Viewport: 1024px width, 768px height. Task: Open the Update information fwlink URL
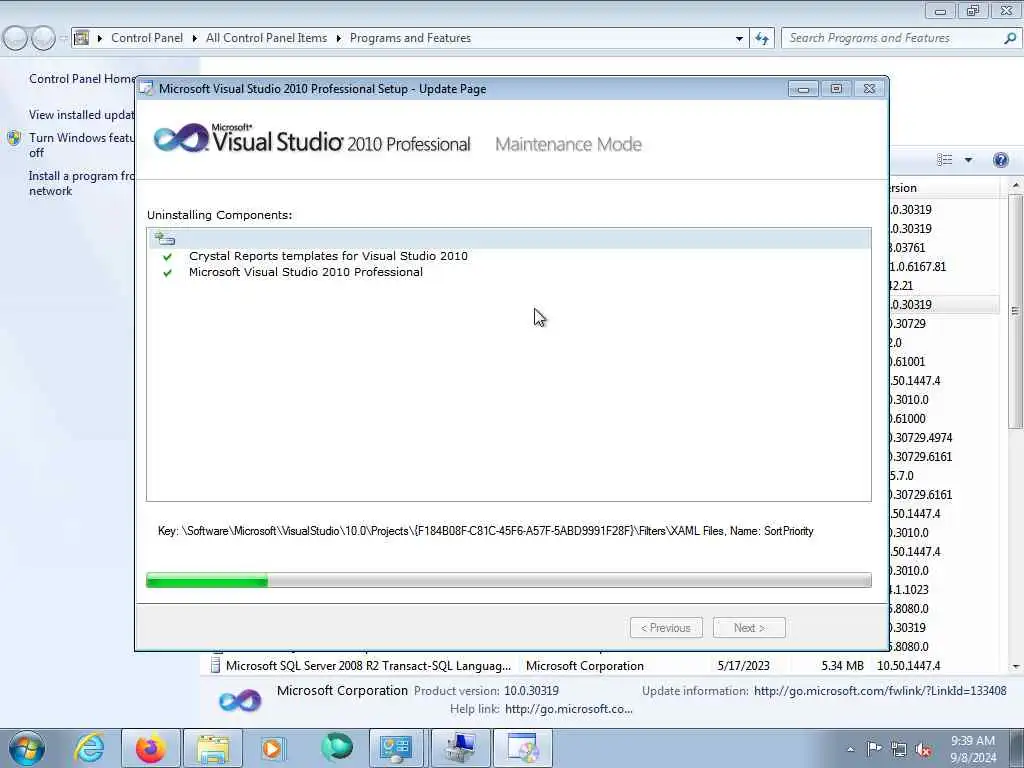[x=880, y=690]
